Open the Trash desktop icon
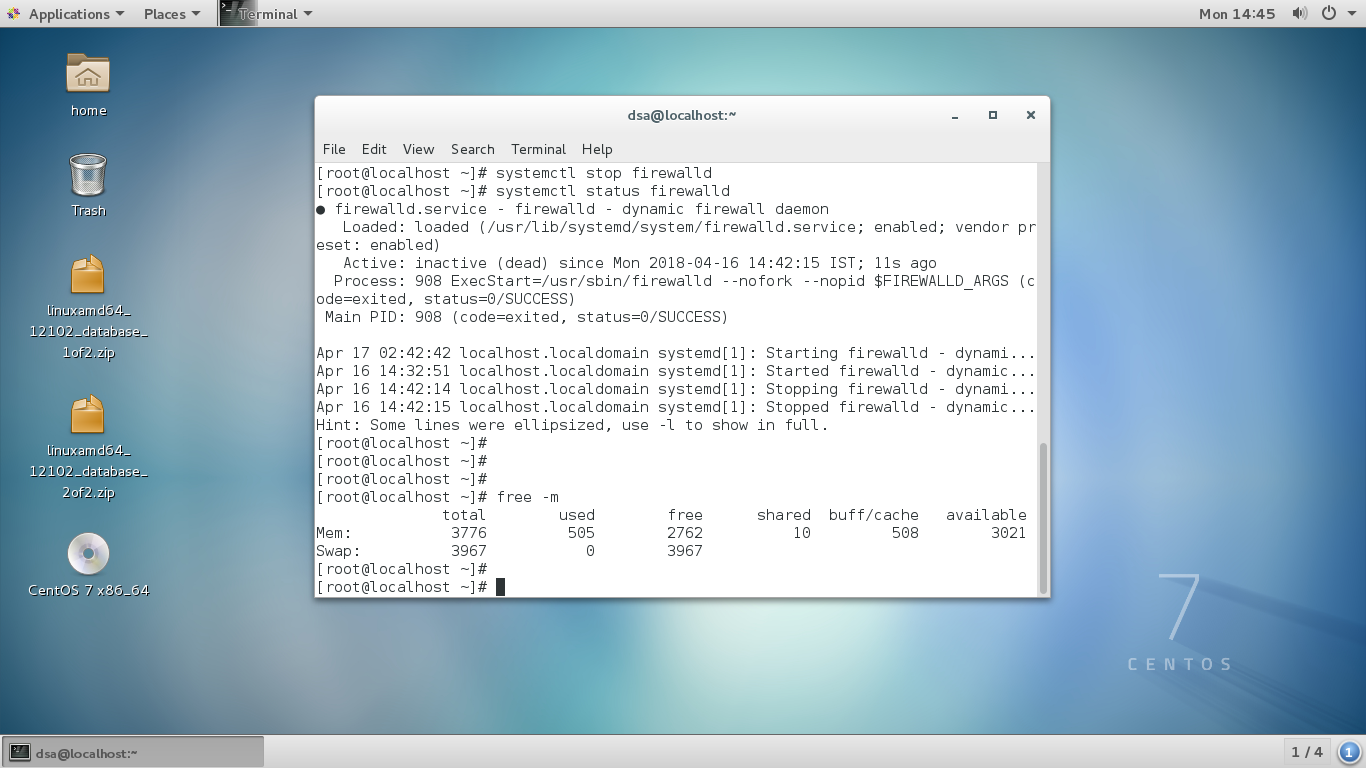 [x=88, y=174]
